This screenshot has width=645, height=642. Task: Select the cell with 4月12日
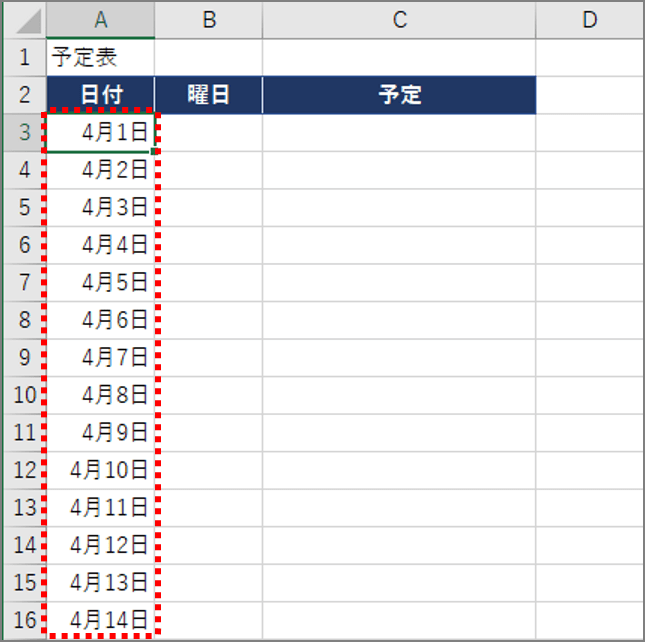[101, 545]
